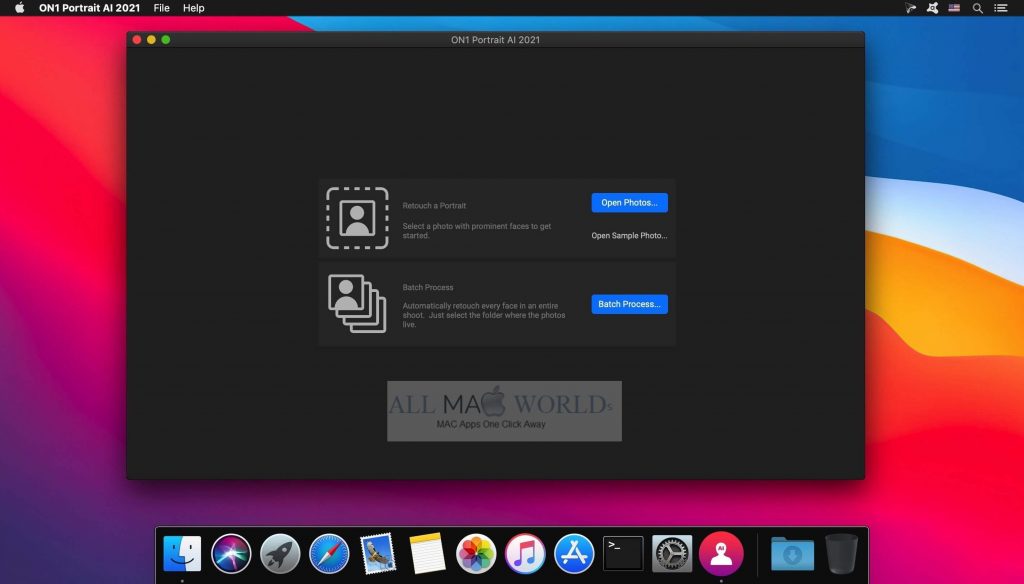Screen dimensions: 1024x584
Task: Click the Batch Process heading text
Action: pos(428,287)
